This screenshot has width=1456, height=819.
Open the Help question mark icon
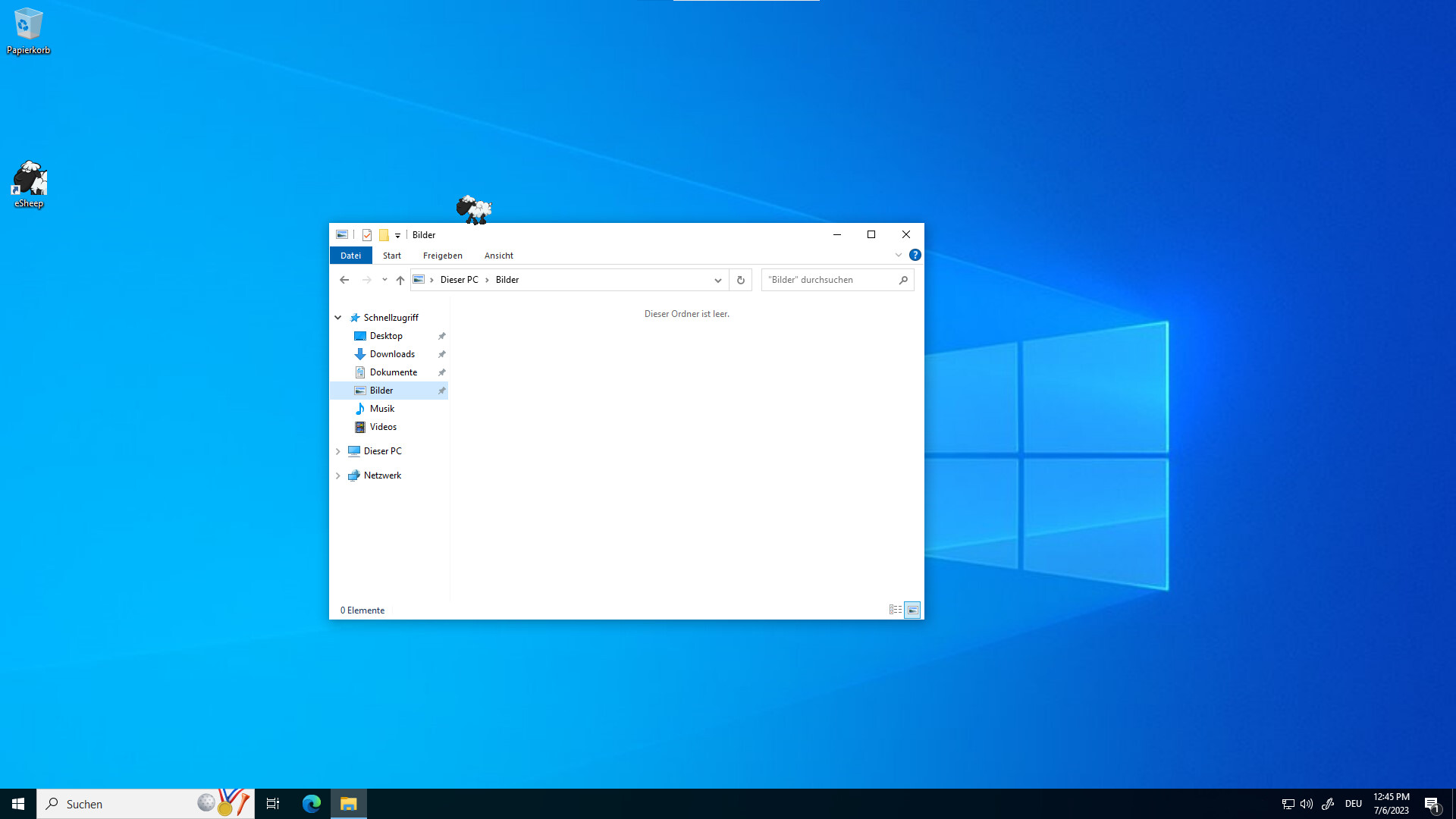coord(915,256)
